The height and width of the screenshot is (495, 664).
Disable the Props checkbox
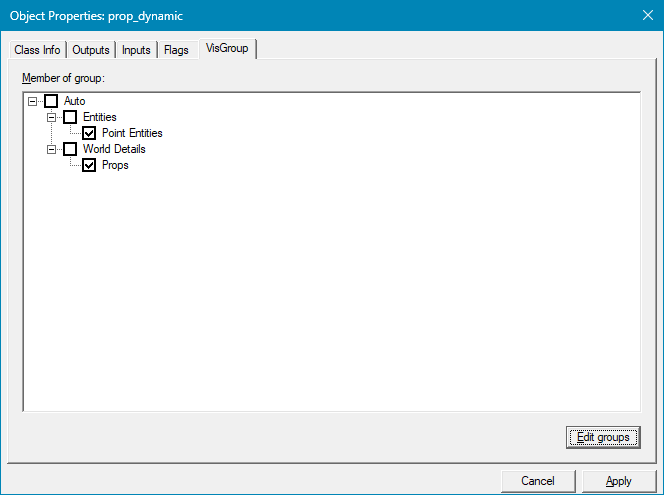click(89, 165)
